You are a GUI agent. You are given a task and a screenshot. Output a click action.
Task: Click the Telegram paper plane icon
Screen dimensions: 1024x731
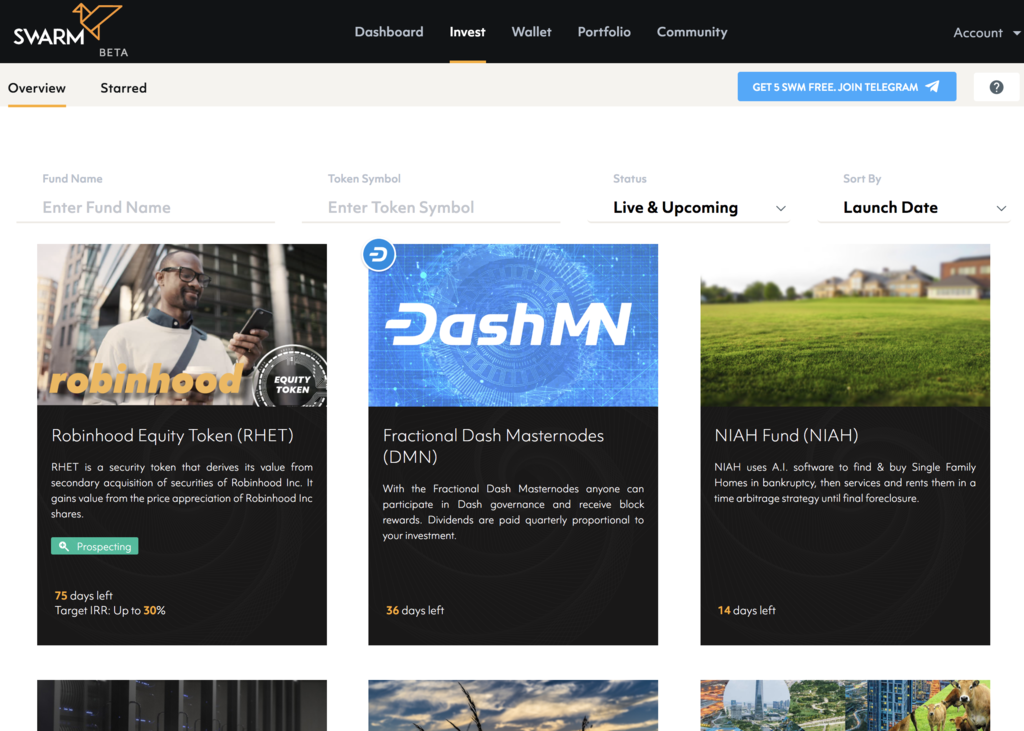[x=933, y=86]
